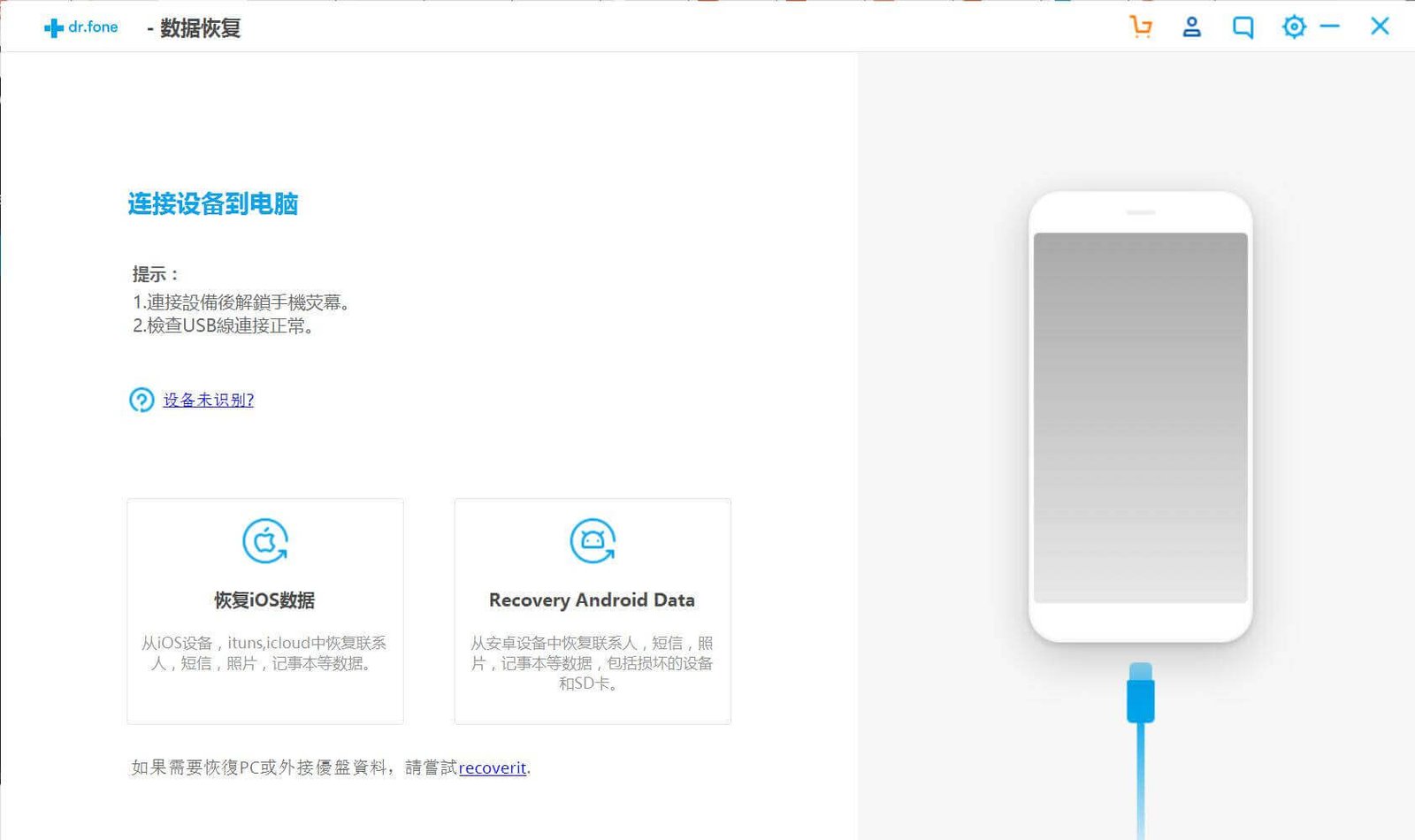The width and height of the screenshot is (1415, 840).
Task: Close the dr.fone window
Action: click(1380, 27)
